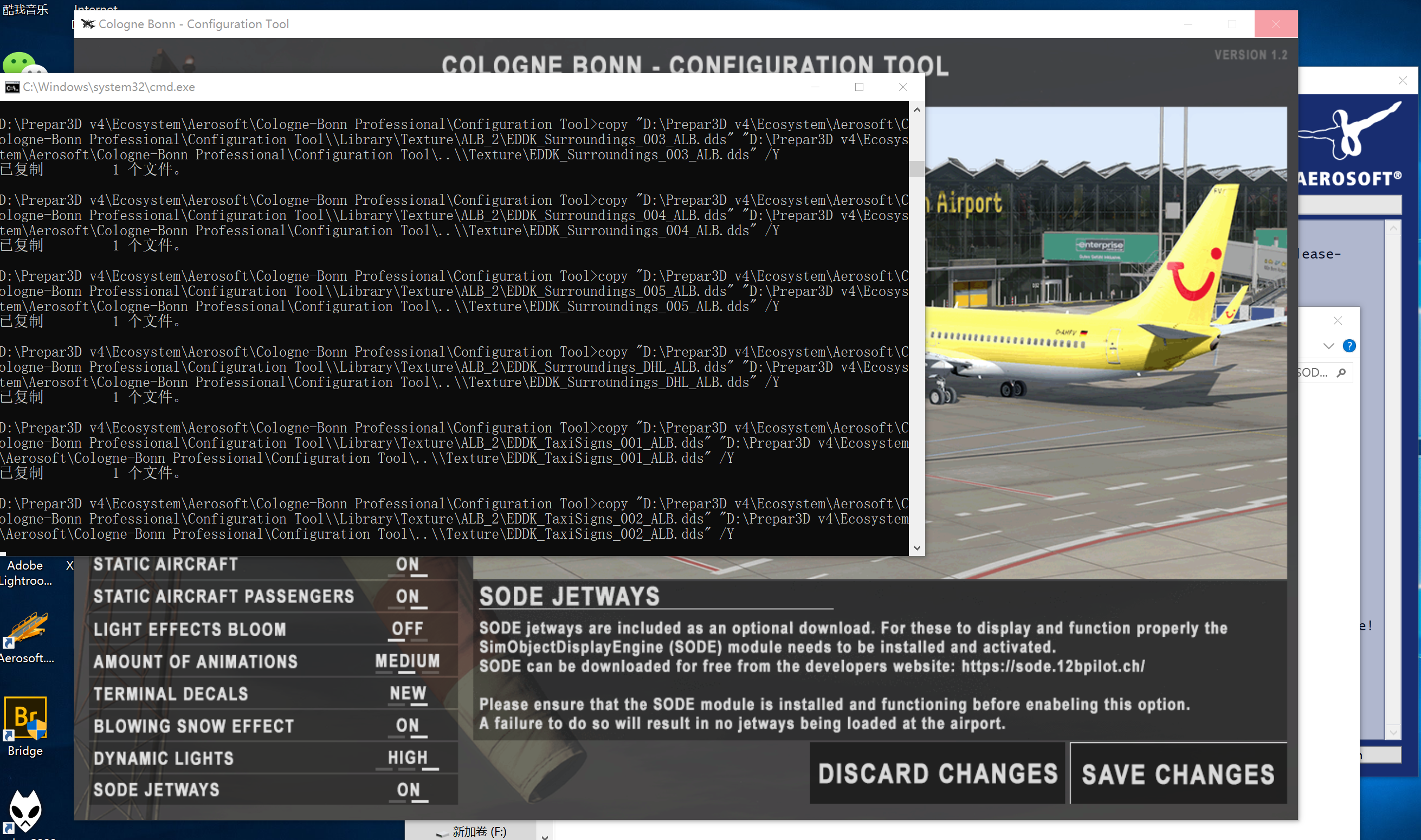Close the Cologne Bonn Configuration Tool
Viewport: 1421px width, 840px height.
(x=1276, y=24)
